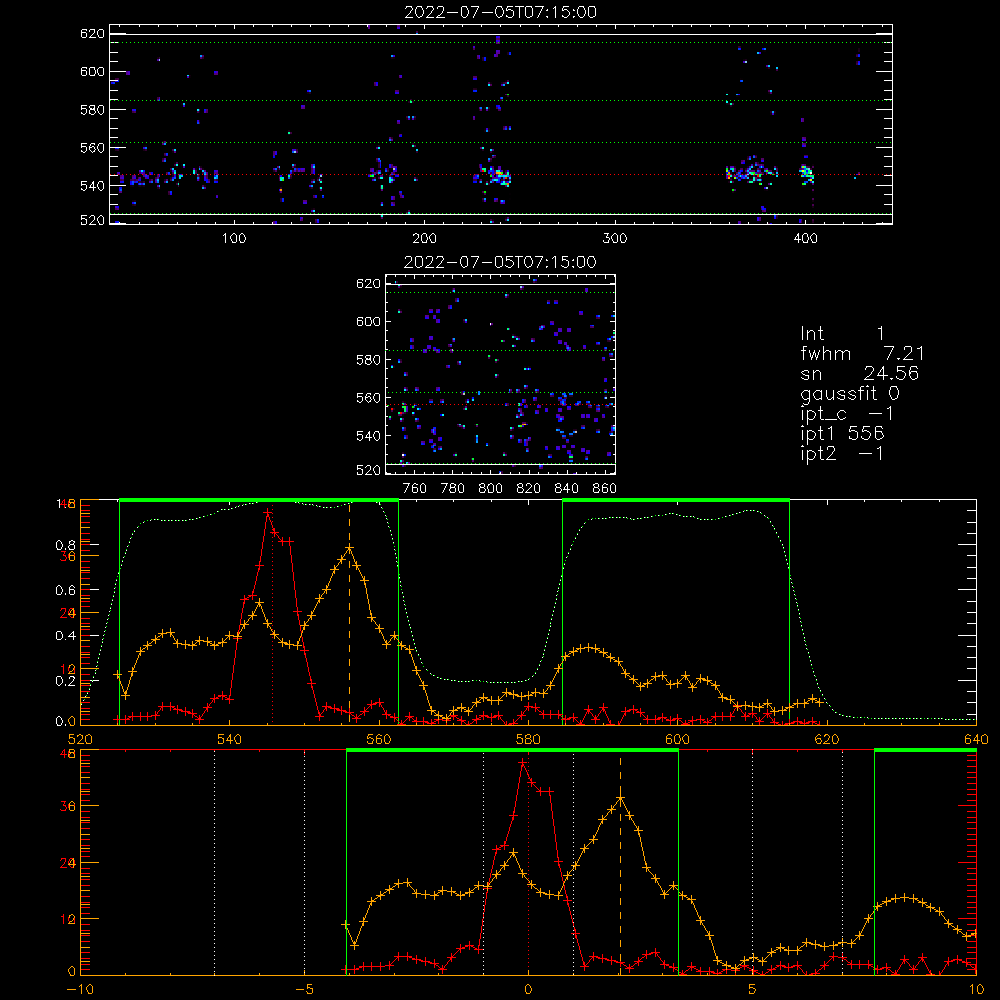Click the orange curve peak at dashed line, third plot

click(349, 548)
